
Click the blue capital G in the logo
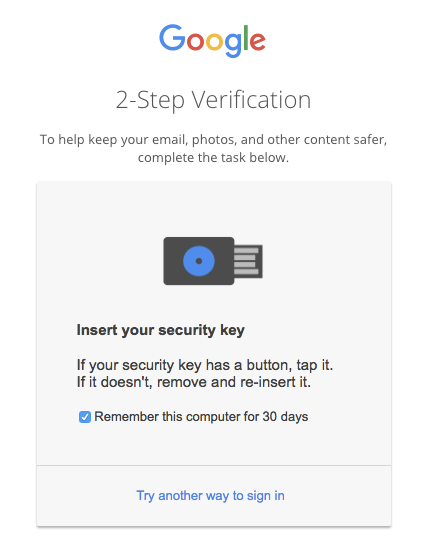click(x=172, y=38)
